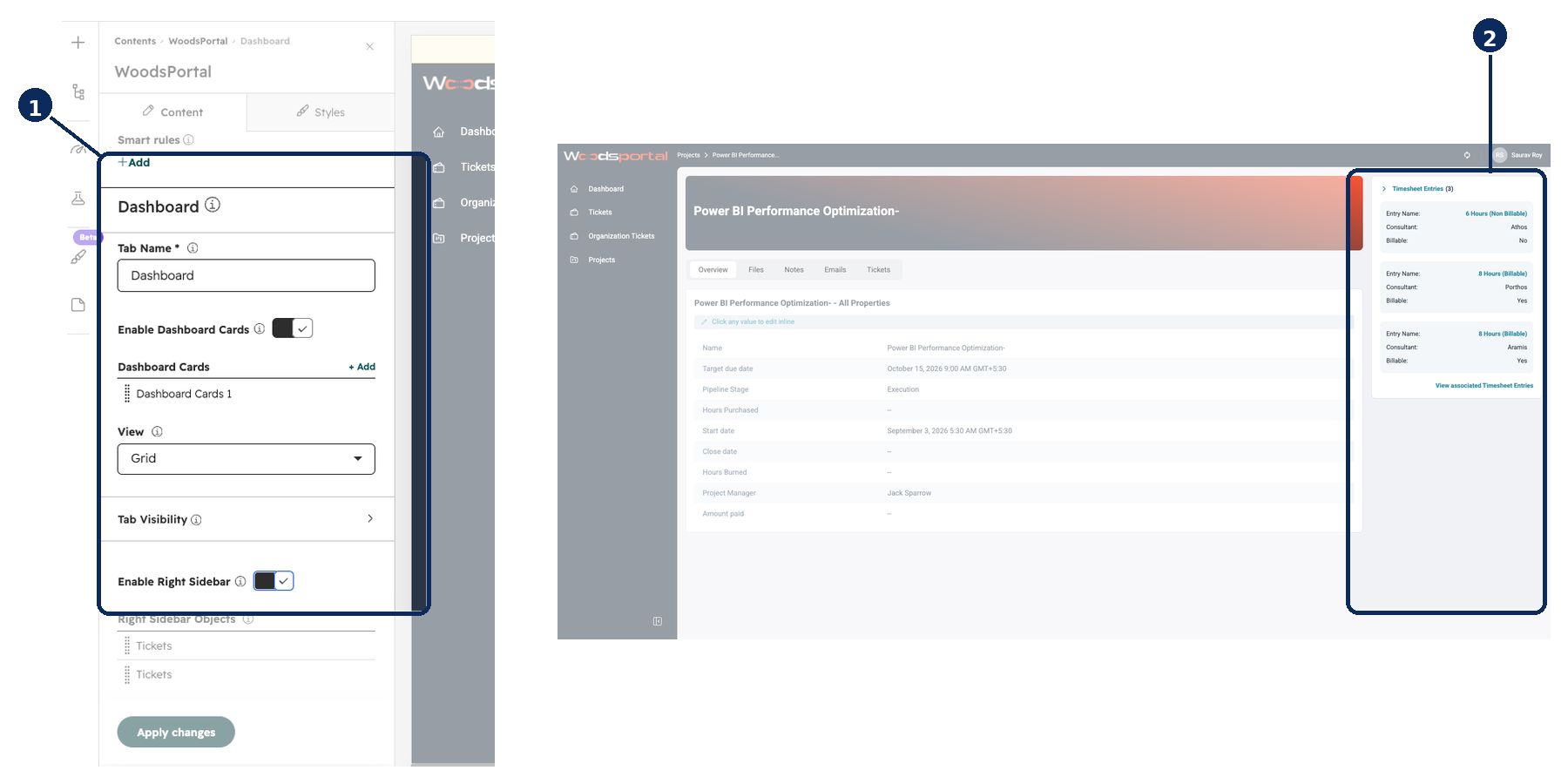The width and height of the screenshot is (1568, 784).
Task: Click the Tab Name input field
Action: pos(247,275)
